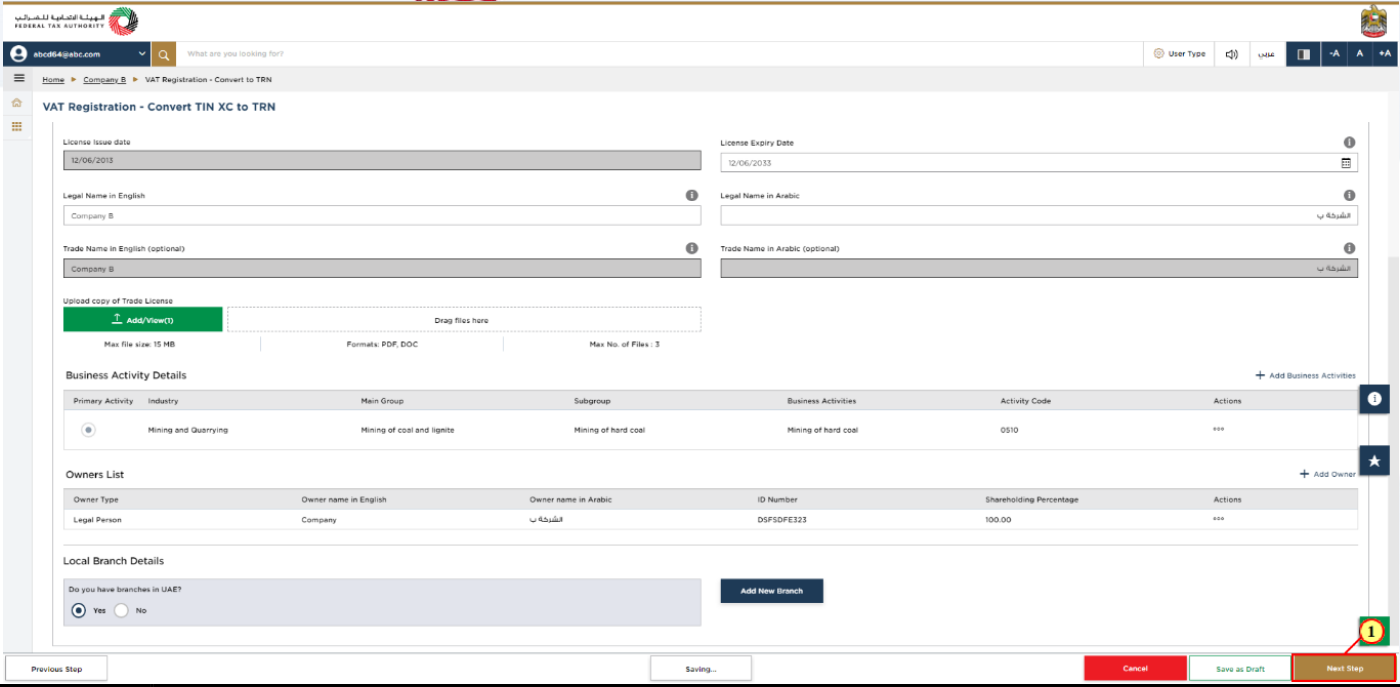This screenshot has width=1400, height=687.
Task: Click the Home icon in the left sidebar
Action: click(17, 103)
